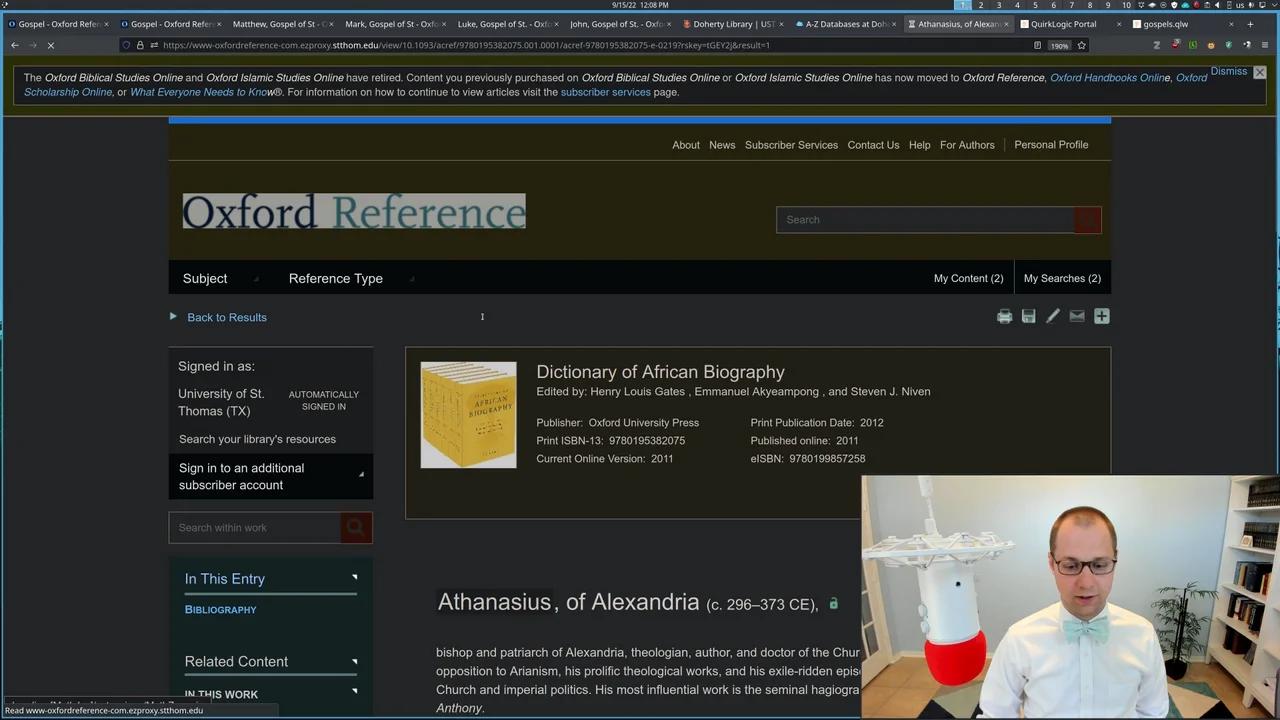This screenshot has width=1280, height=720.
Task: Show the IN THIS WORK section
Action: pyautogui.click(x=354, y=692)
